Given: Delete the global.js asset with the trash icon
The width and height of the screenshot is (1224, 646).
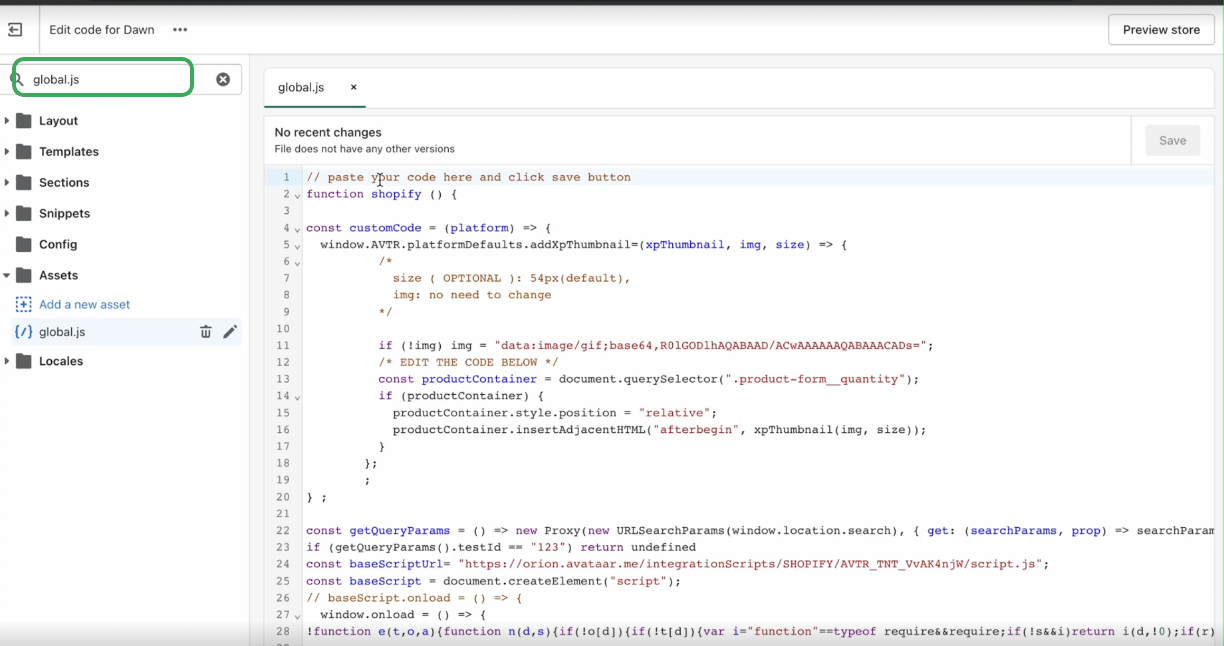Looking at the screenshot, I should tap(206, 332).
